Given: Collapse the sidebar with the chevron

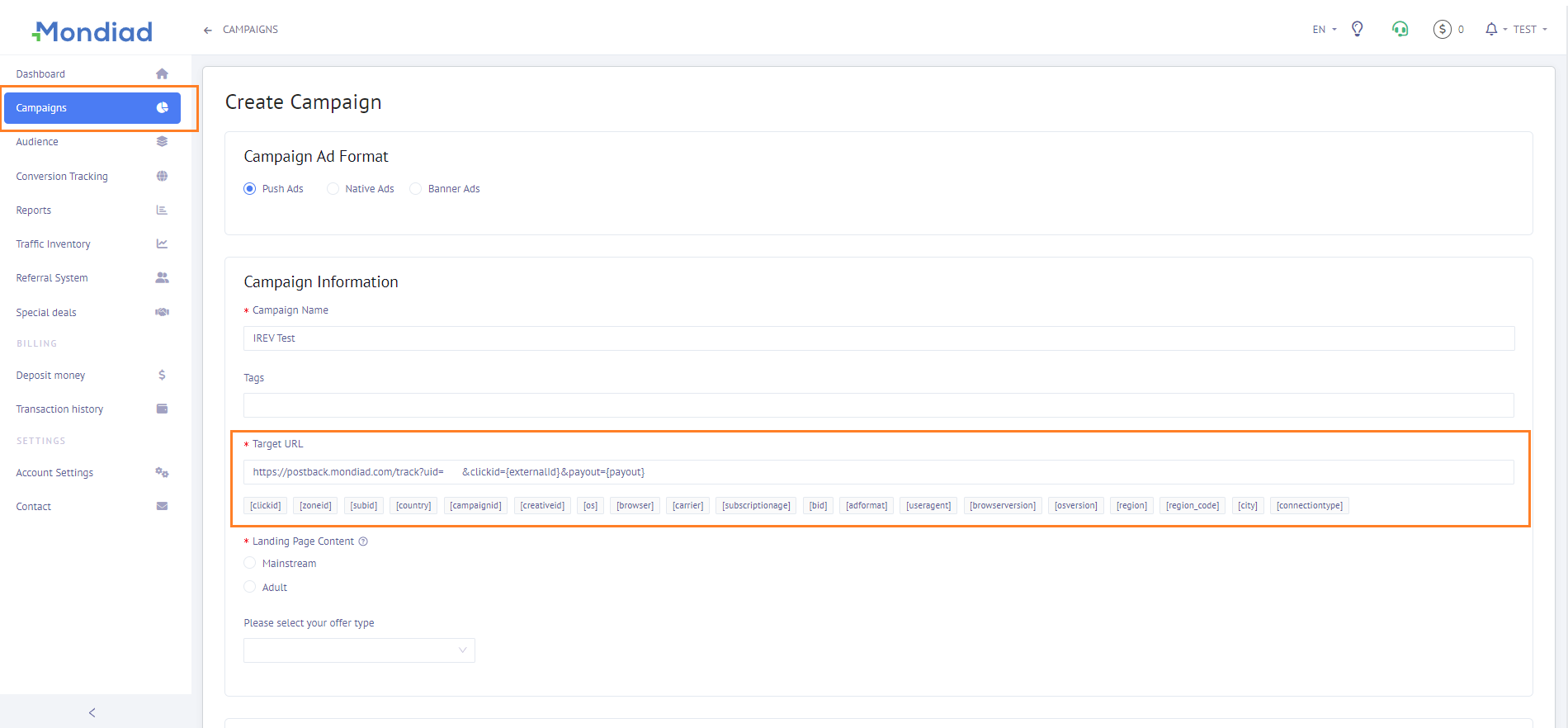Looking at the screenshot, I should pyautogui.click(x=92, y=712).
